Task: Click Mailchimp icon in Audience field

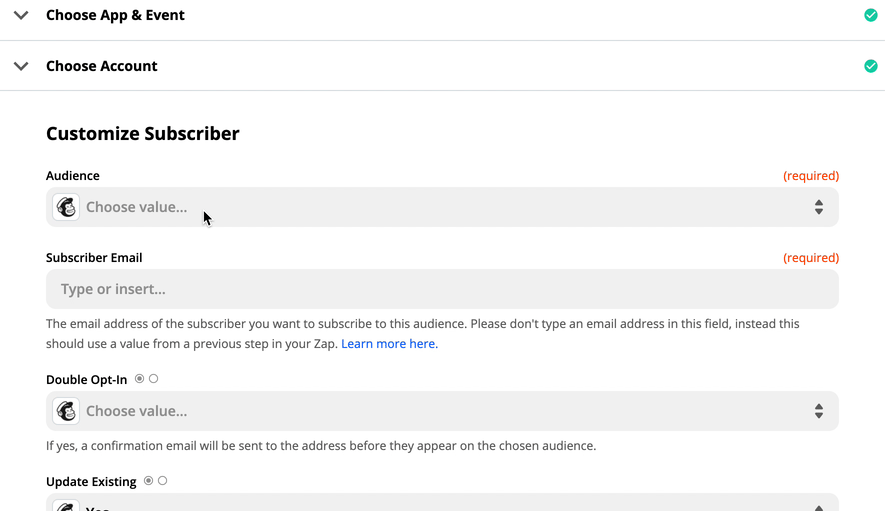Action: [x=66, y=207]
